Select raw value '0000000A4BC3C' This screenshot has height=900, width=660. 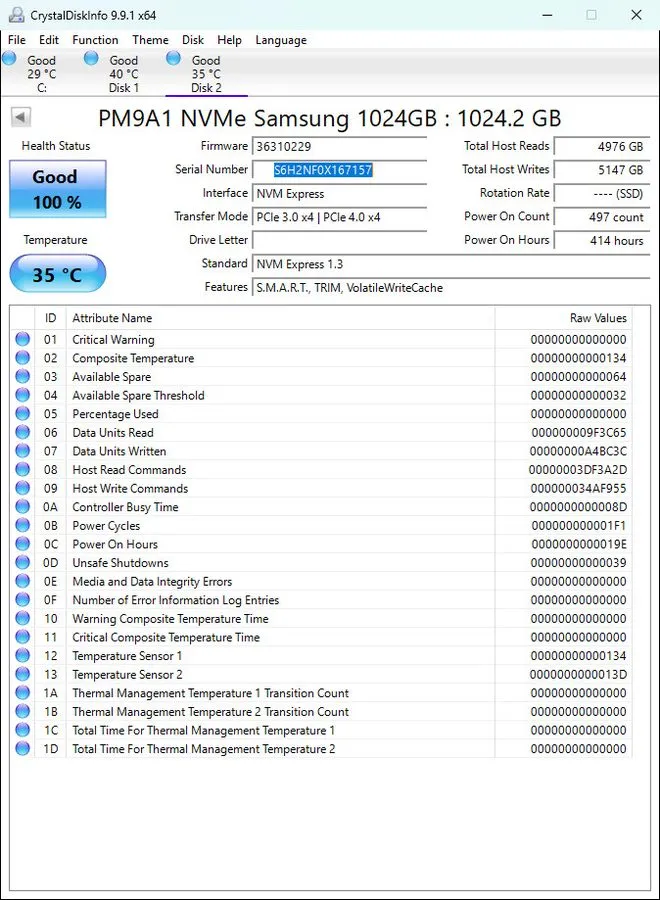click(x=578, y=451)
